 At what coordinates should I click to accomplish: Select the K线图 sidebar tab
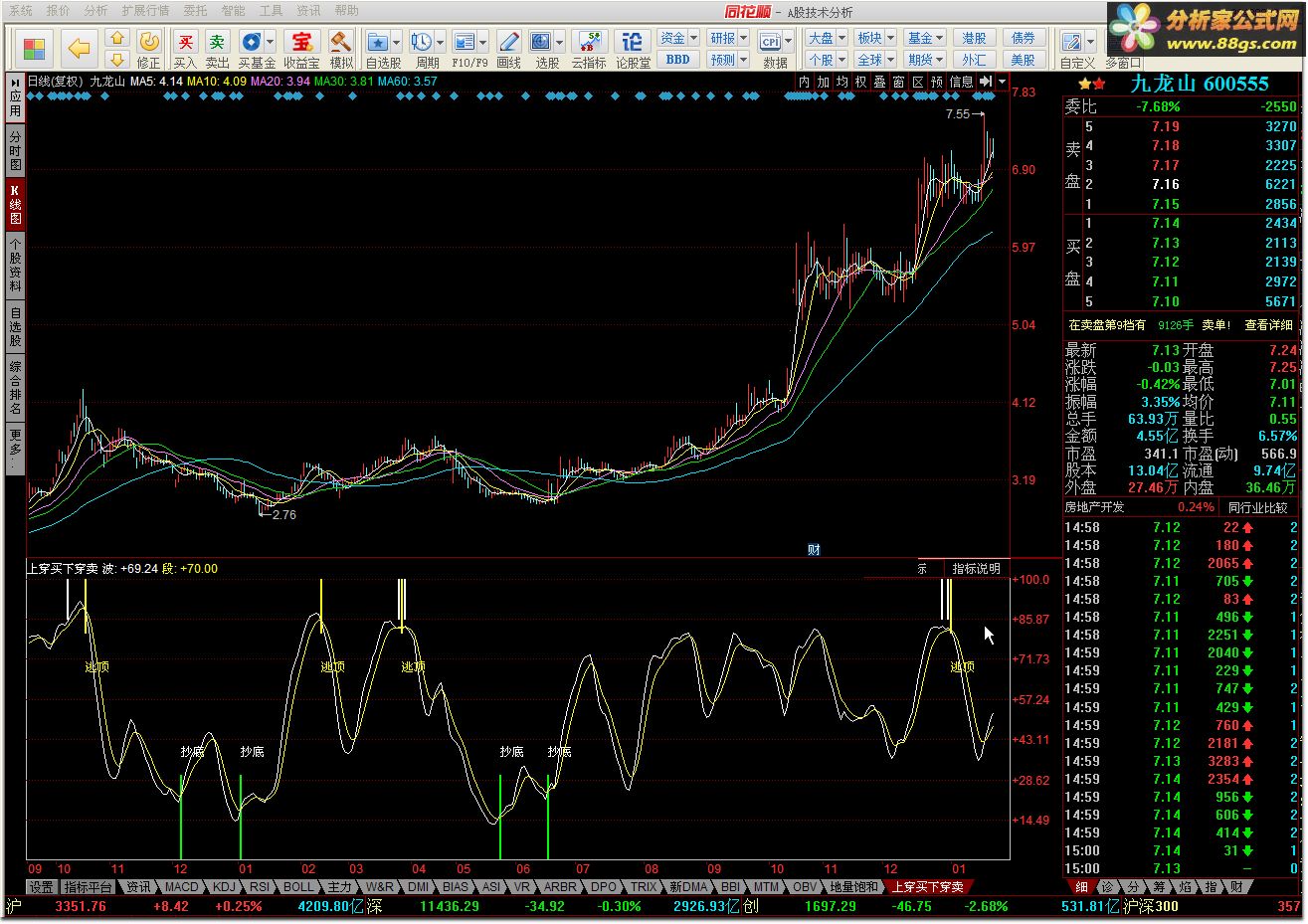click(x=15, y=205)
